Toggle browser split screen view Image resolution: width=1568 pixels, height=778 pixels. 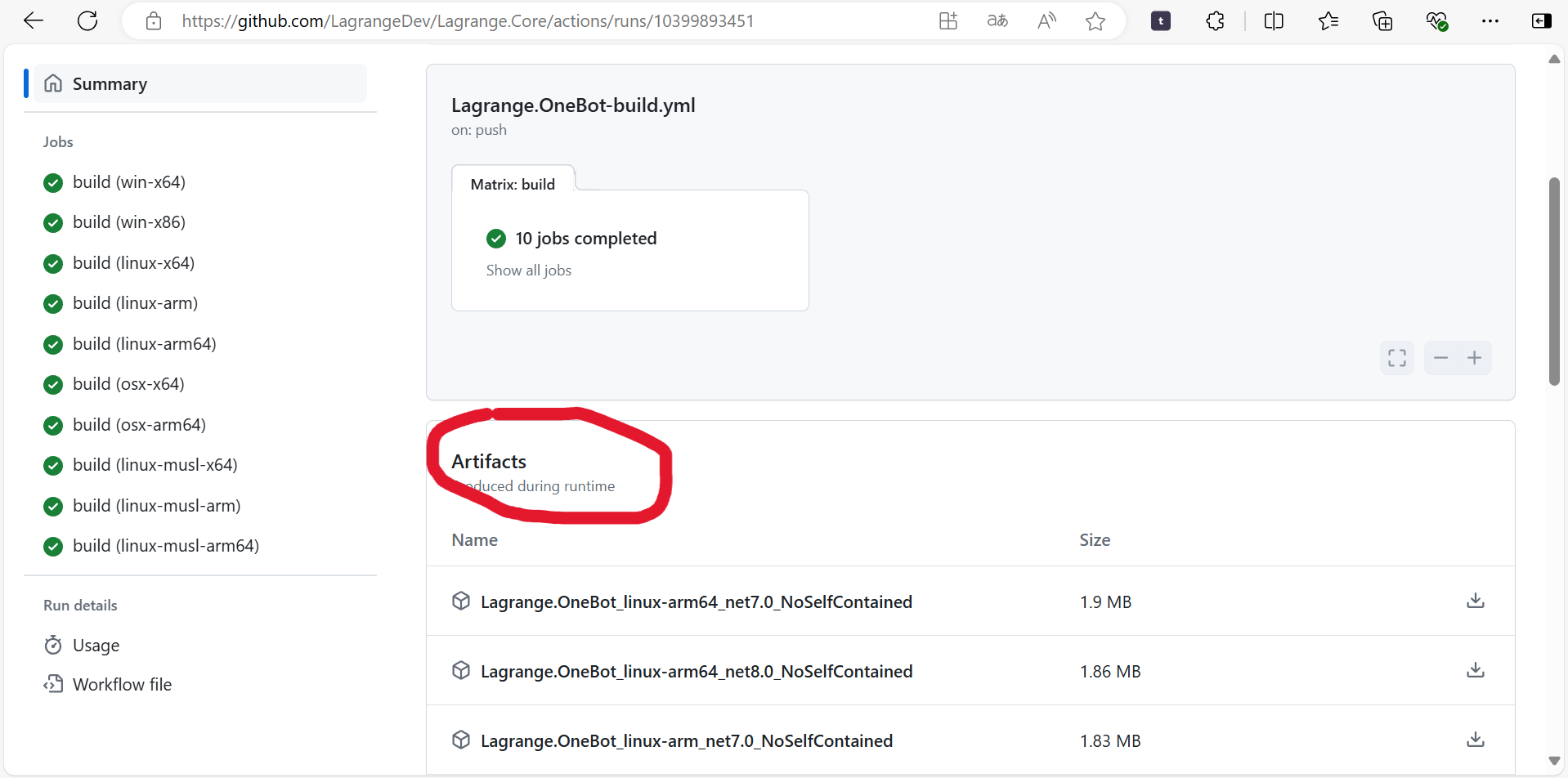[x=1273, y=21]
